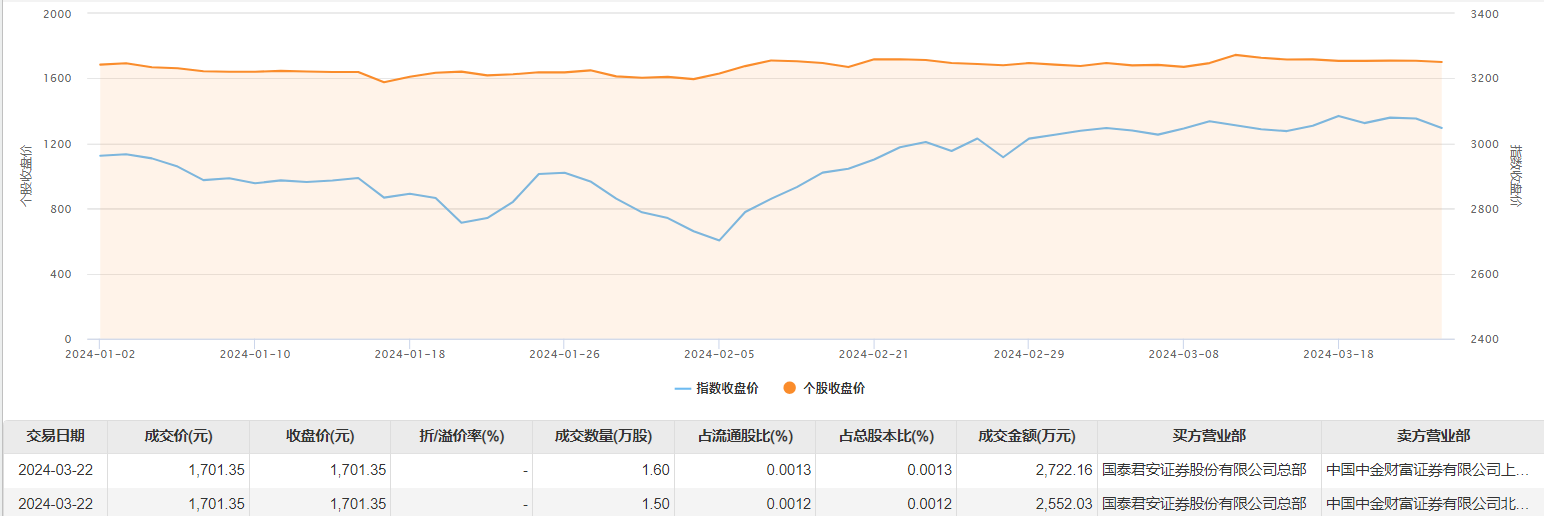Click the 2024-01-10 x-axis date label

point(254,353)
